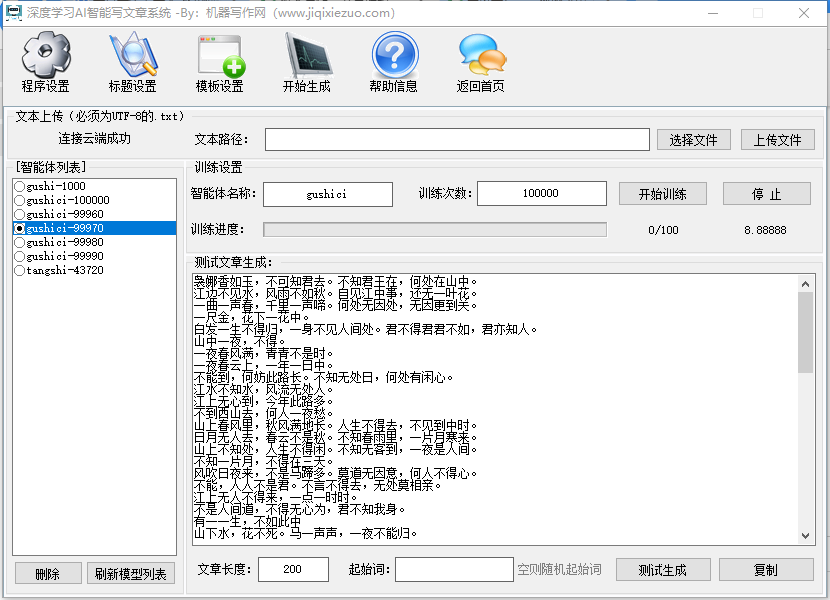Choose tangshi-43720 in the agent list
The height and width of the screenshot is (600, 830).
tap(19, 270)
